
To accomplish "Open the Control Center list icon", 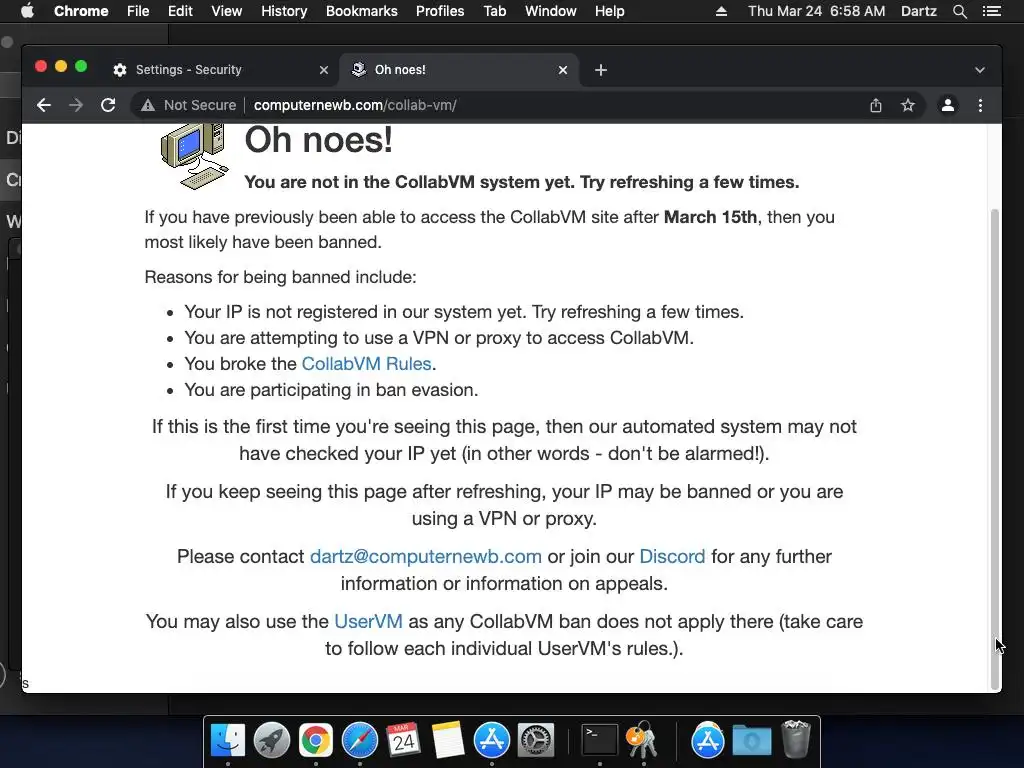I will tap(991, 11).
